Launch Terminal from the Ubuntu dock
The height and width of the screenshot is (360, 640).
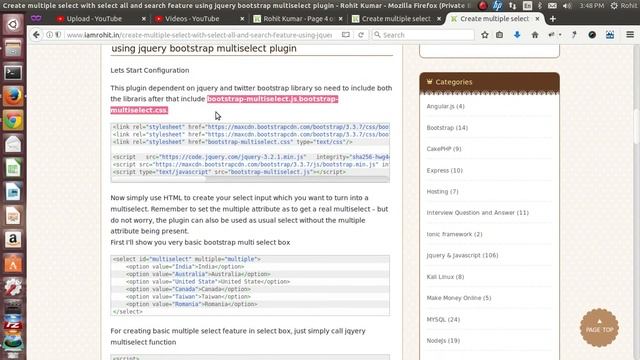tap(13, 73)
